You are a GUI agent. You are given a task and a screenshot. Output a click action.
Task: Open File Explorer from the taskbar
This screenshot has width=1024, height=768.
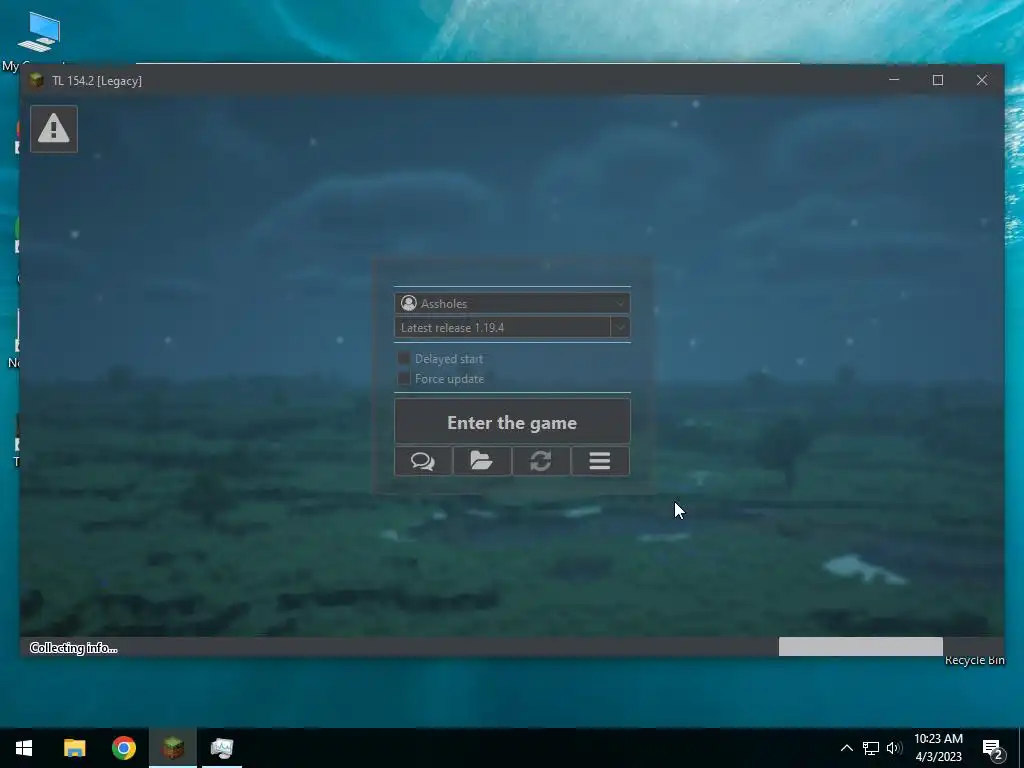pos(74,748)
